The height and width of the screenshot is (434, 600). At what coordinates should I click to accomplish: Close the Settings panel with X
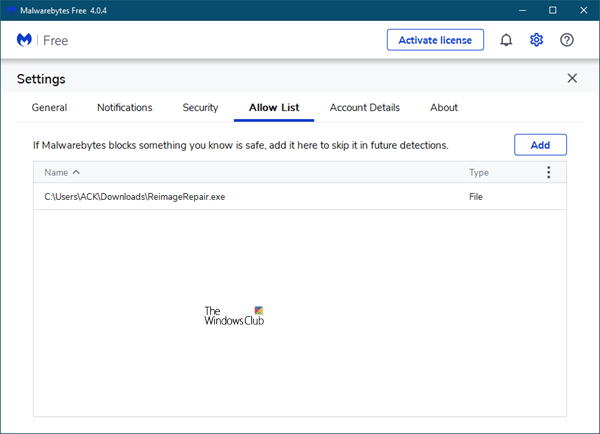click(572, 78)
